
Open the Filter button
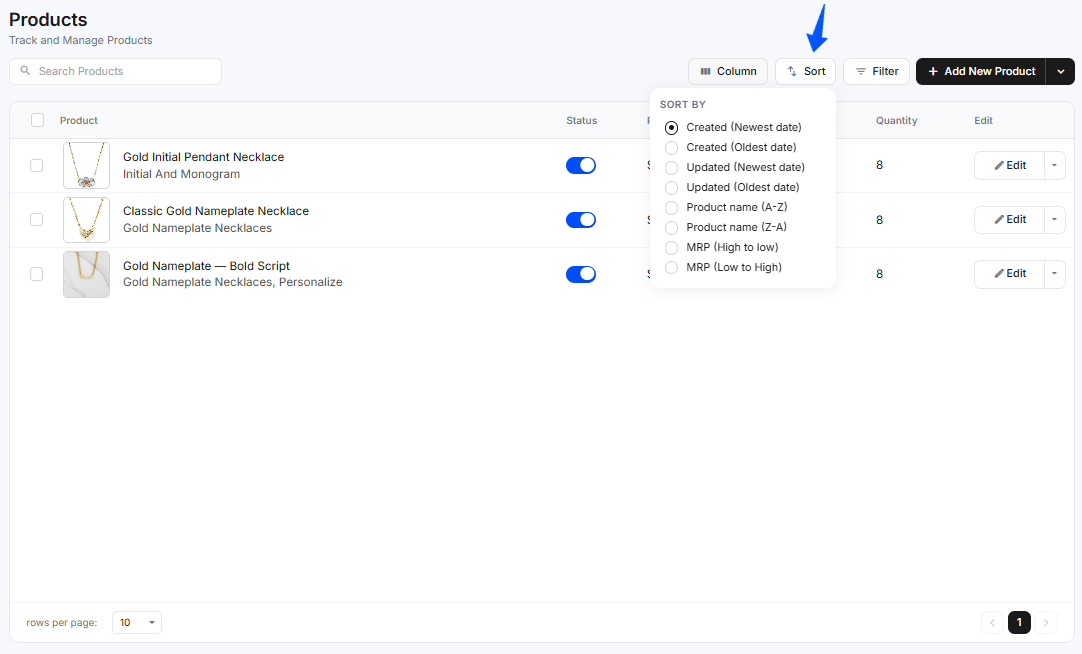(876, 71)
